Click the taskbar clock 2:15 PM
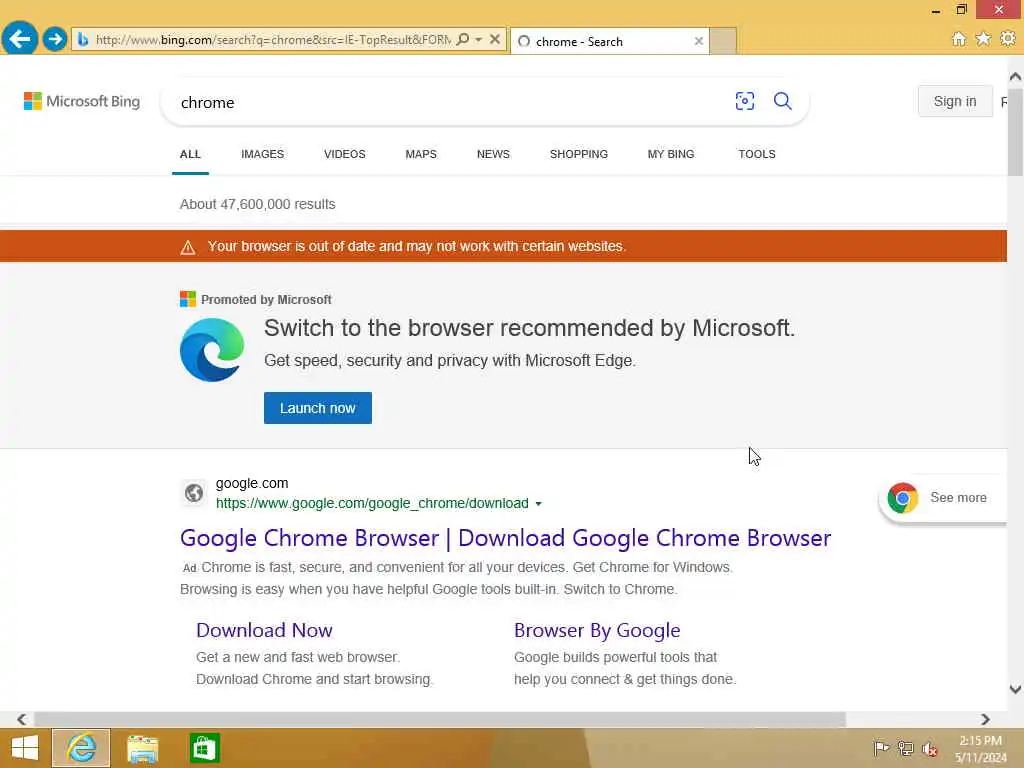This screenshot has width=1024, height=768. tap(980, 741)
